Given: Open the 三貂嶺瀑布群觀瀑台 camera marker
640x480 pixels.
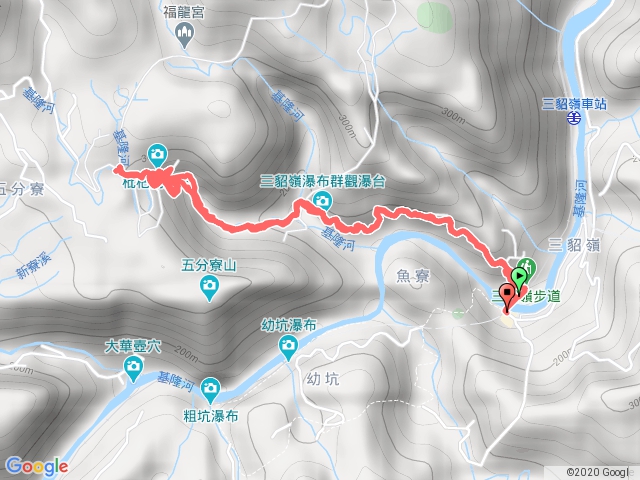Looking at the screenshot, I should (x=322, y=201).
